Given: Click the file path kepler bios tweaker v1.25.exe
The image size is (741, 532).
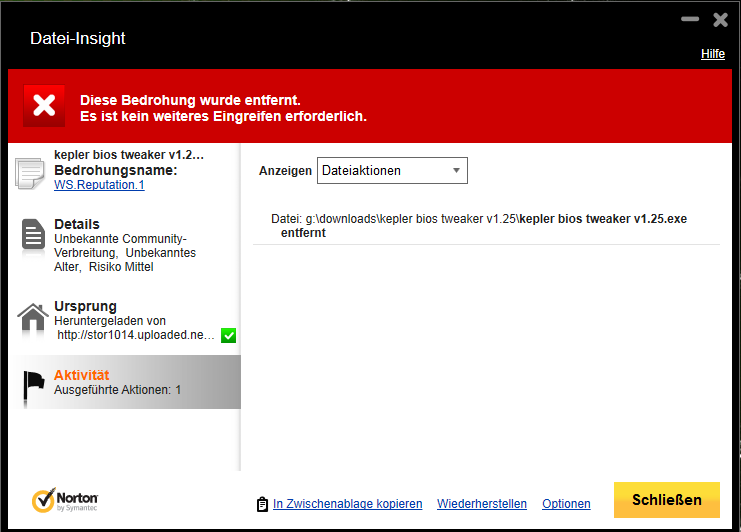Looking at the screenshot, I should 479,219.
